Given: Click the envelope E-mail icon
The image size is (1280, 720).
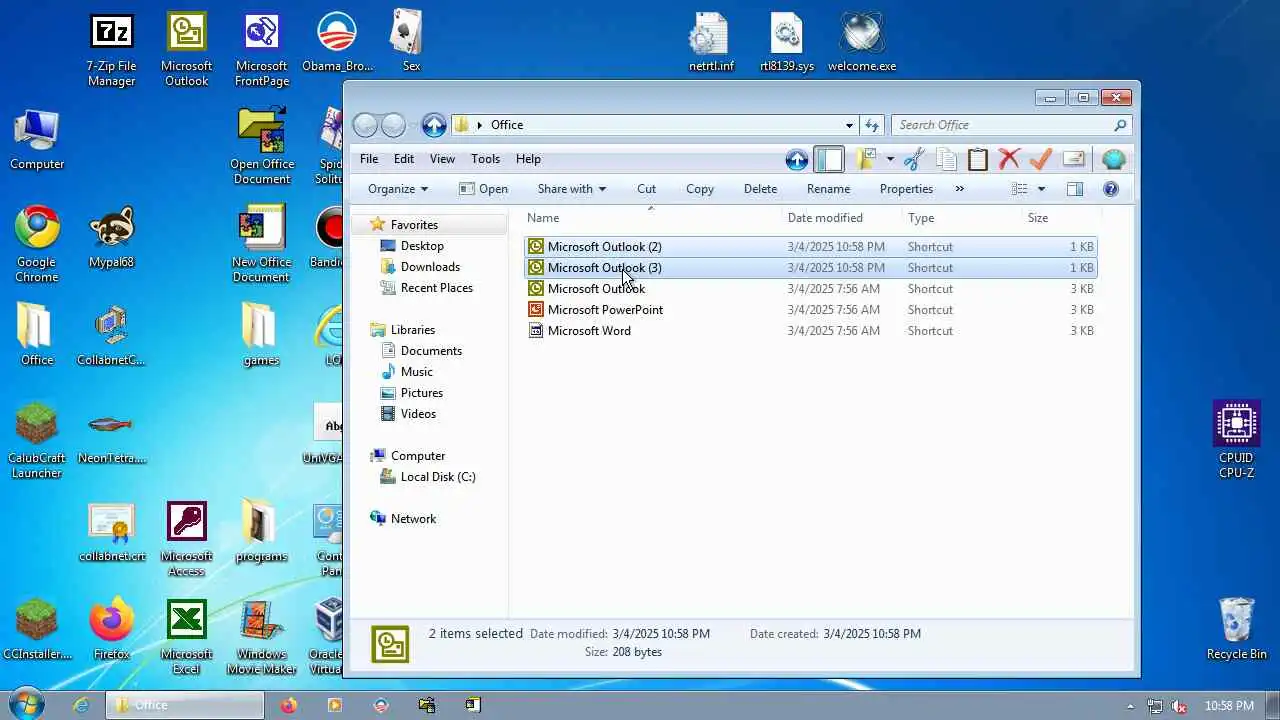Looking at the screenshot, I should pos(1073,159).
